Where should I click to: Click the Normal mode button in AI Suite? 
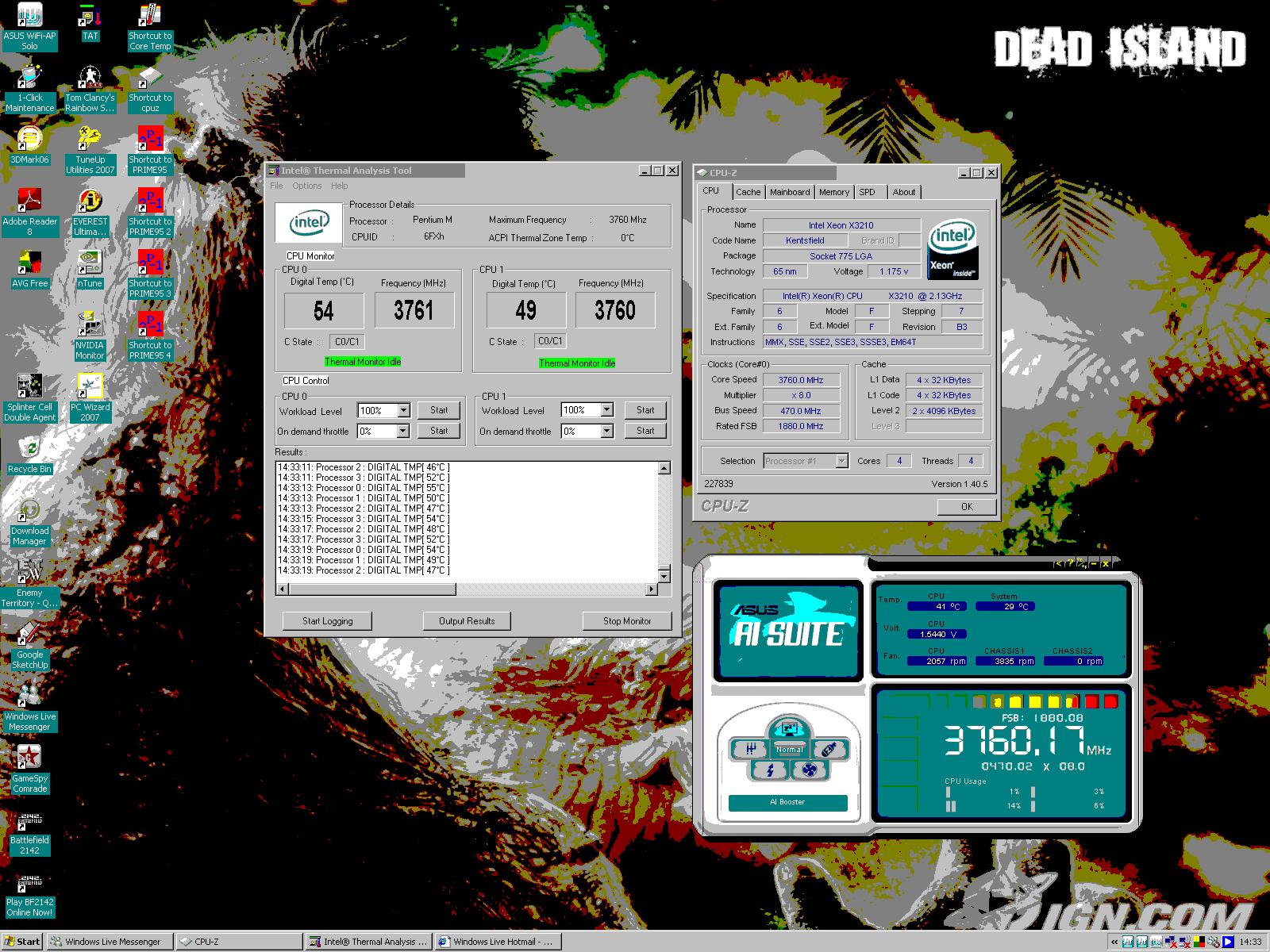click(x=789, y=749)
